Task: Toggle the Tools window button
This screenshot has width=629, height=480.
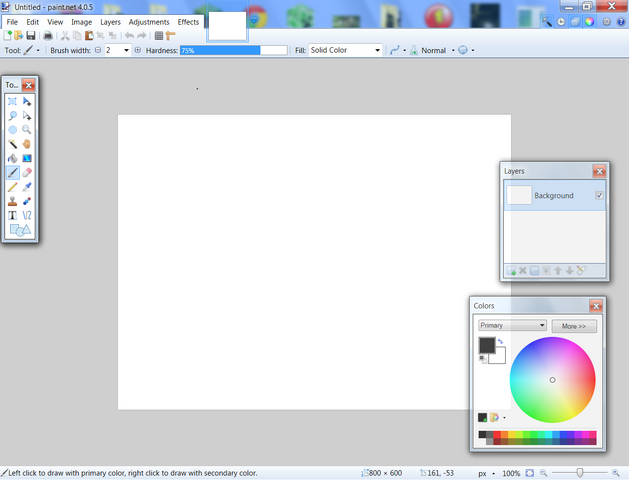Action: [546, 22]
